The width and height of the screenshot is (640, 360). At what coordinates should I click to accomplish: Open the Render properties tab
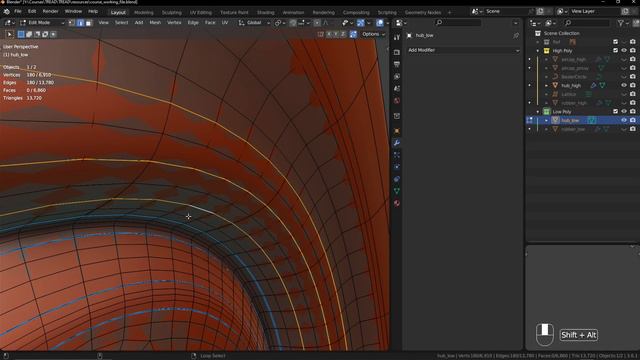pyautogui.click(x=397, y=52)
